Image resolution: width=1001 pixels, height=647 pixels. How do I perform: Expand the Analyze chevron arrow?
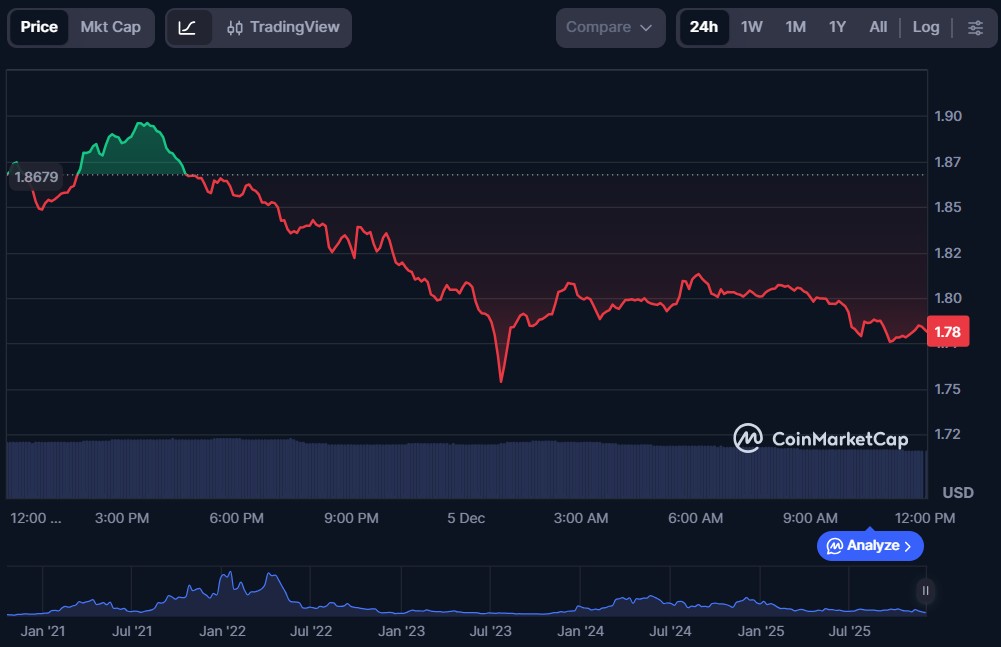pyautogui.click(x=908, y=546)
